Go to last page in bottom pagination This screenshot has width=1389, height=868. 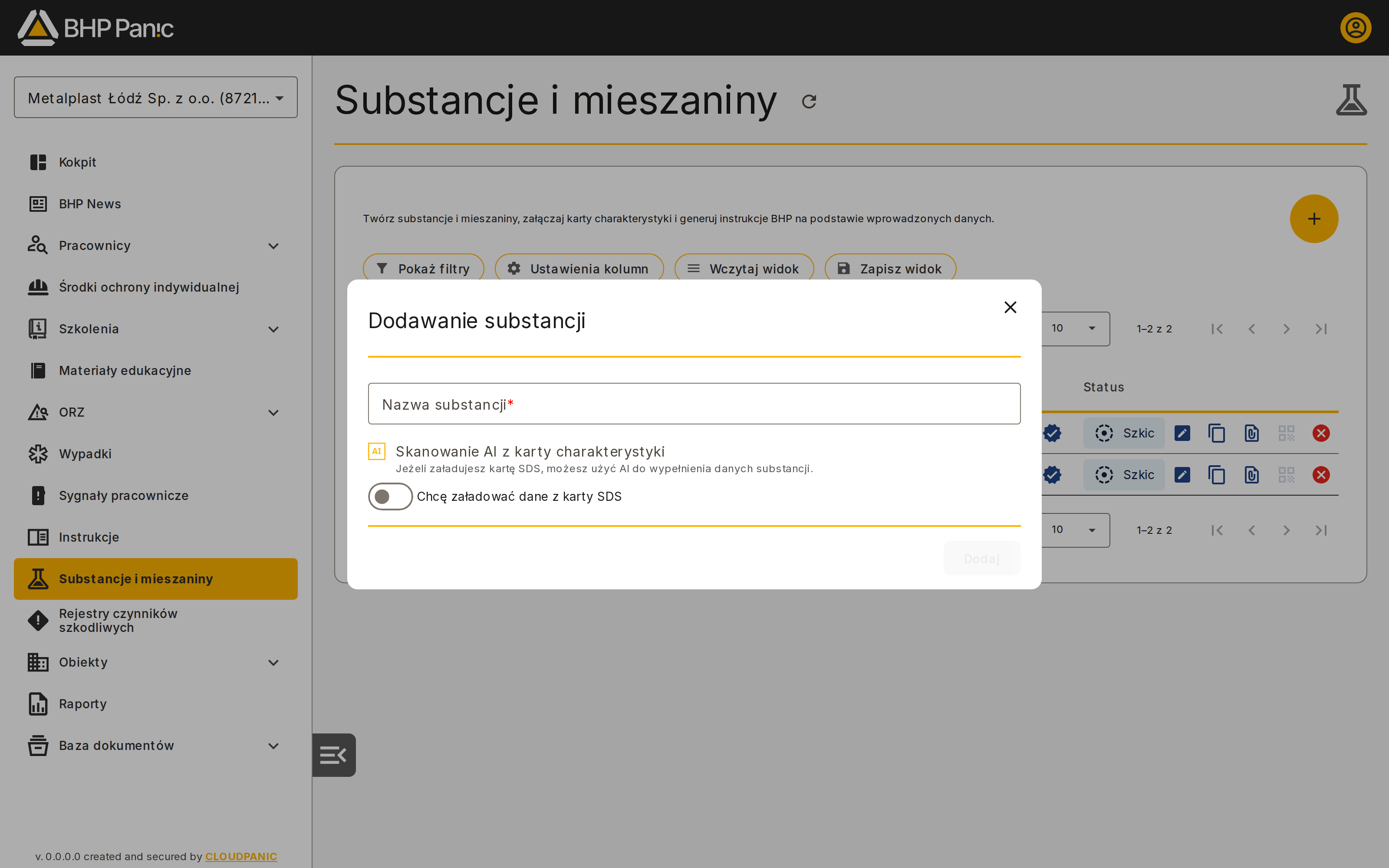point(1321,530)
